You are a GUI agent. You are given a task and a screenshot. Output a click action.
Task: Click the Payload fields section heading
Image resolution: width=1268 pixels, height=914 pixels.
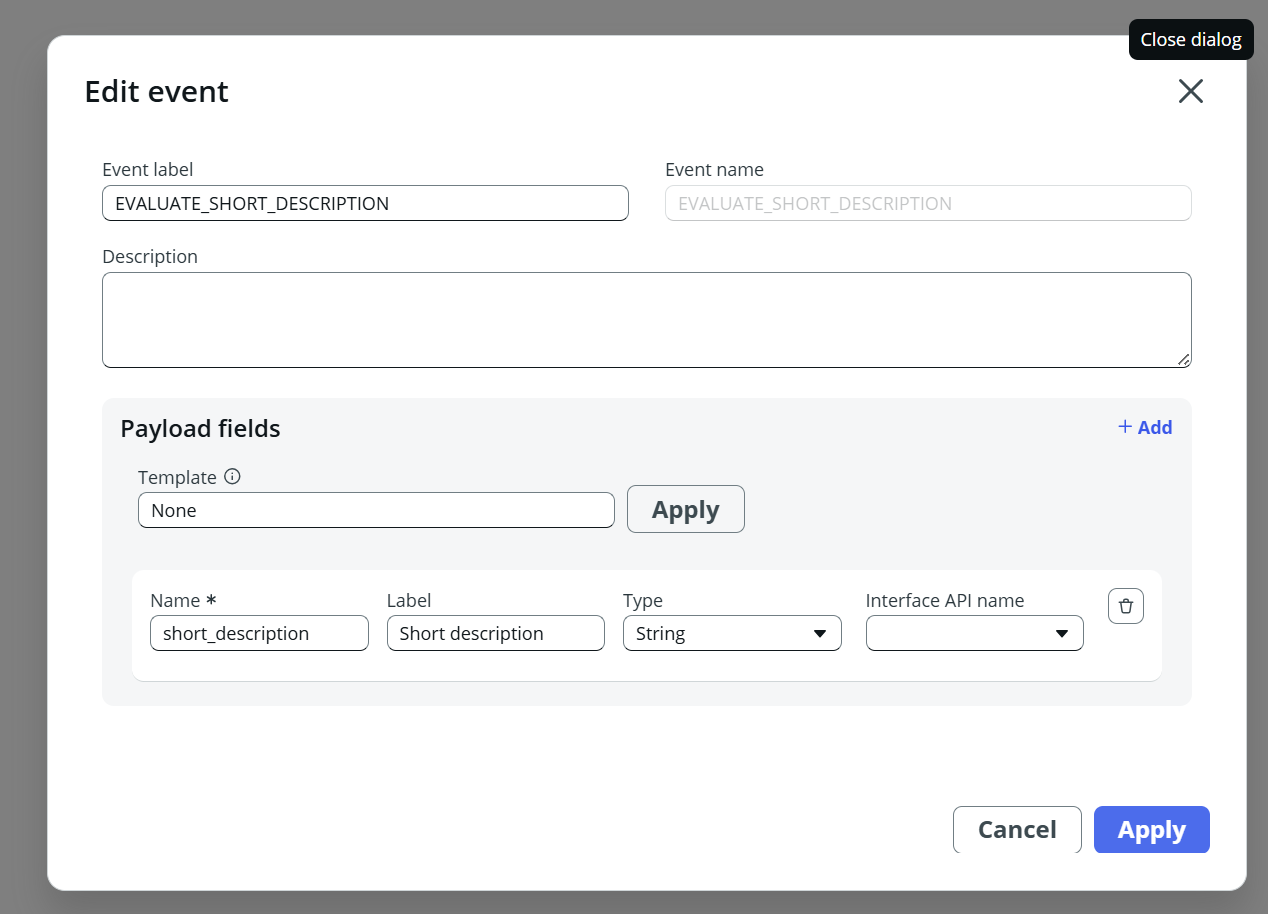pos(200,429)
